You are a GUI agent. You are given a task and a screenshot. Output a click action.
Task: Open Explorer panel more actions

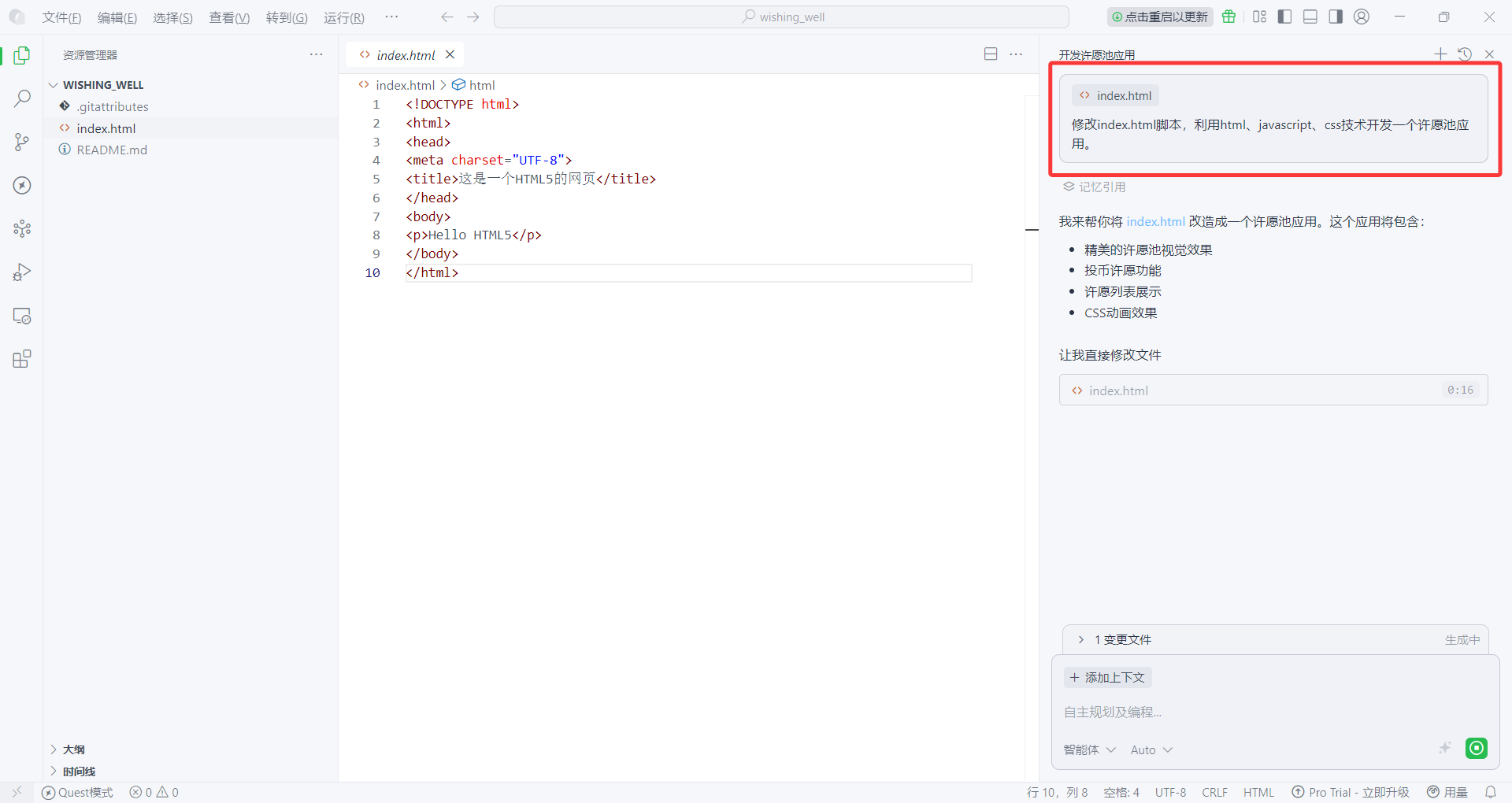[x=317, y=54]
